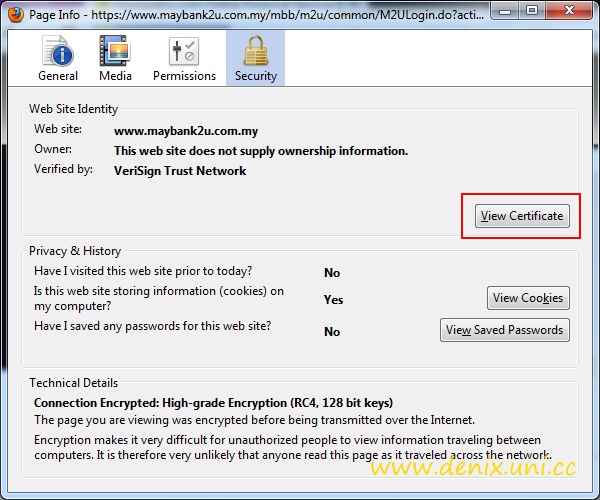Open the General tab icon
Screen dimensions: 600x500
(x=57, y=51)
